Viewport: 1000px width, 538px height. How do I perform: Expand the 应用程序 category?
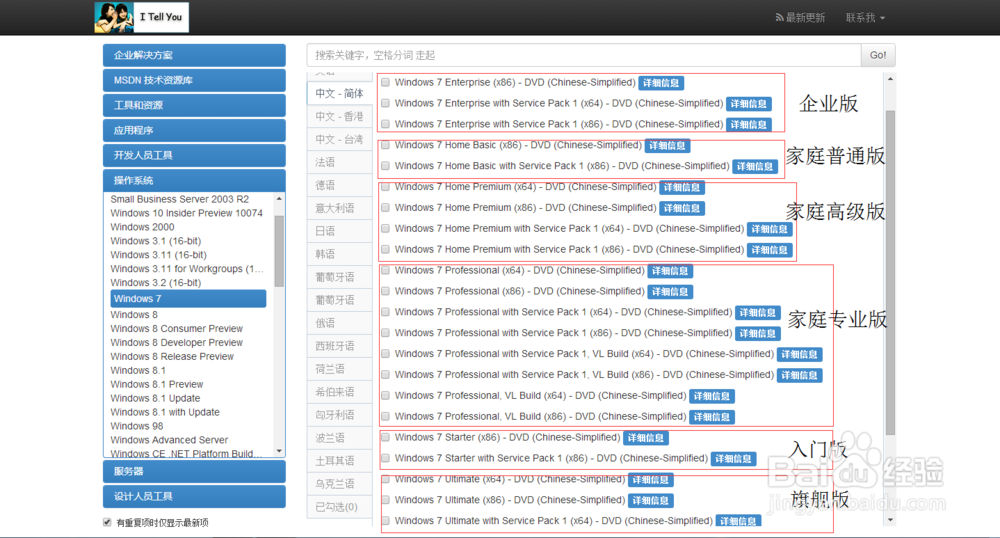[194, 131]
